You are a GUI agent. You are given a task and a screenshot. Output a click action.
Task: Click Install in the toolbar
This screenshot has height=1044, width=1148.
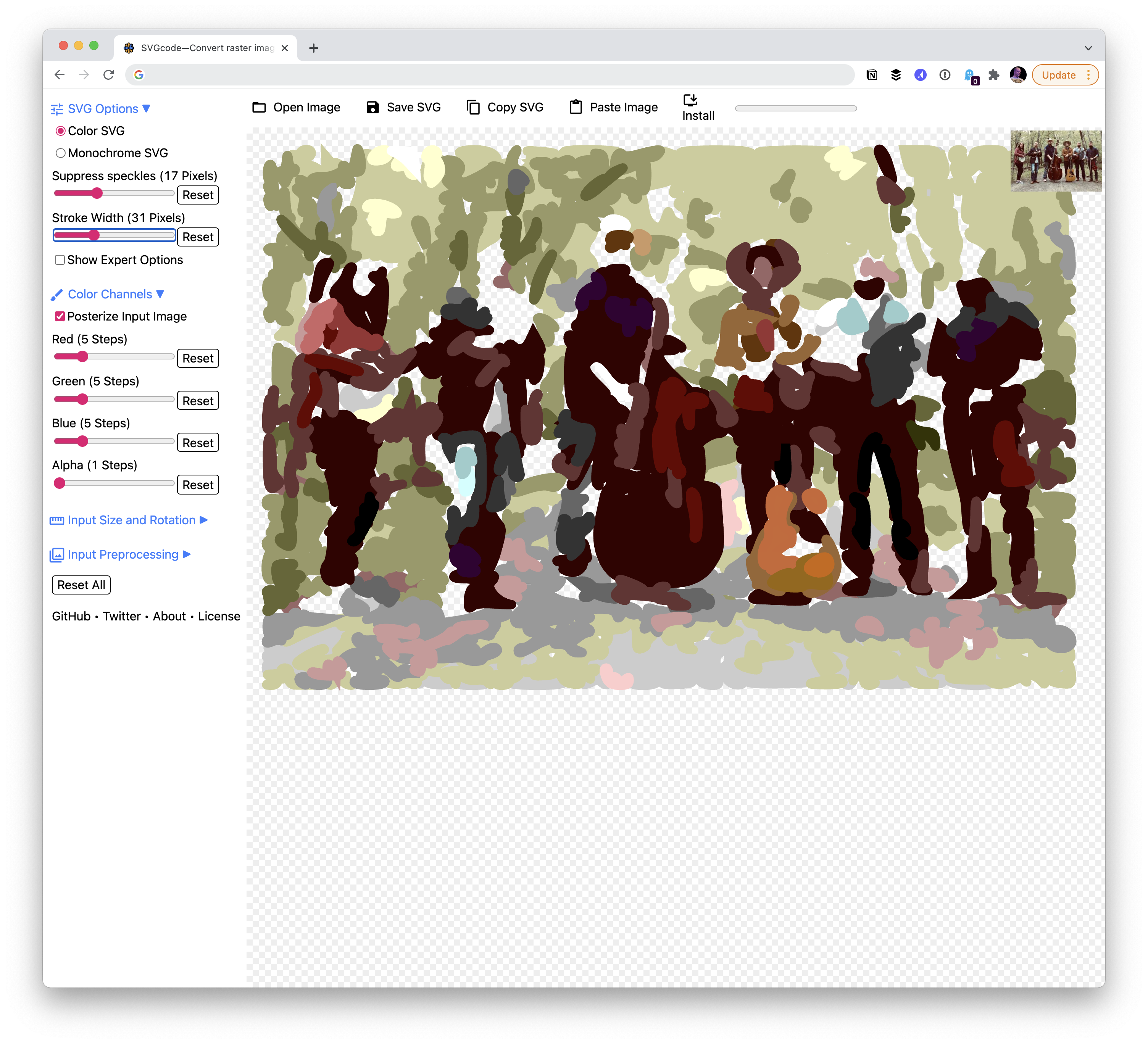tap(698, 108)
